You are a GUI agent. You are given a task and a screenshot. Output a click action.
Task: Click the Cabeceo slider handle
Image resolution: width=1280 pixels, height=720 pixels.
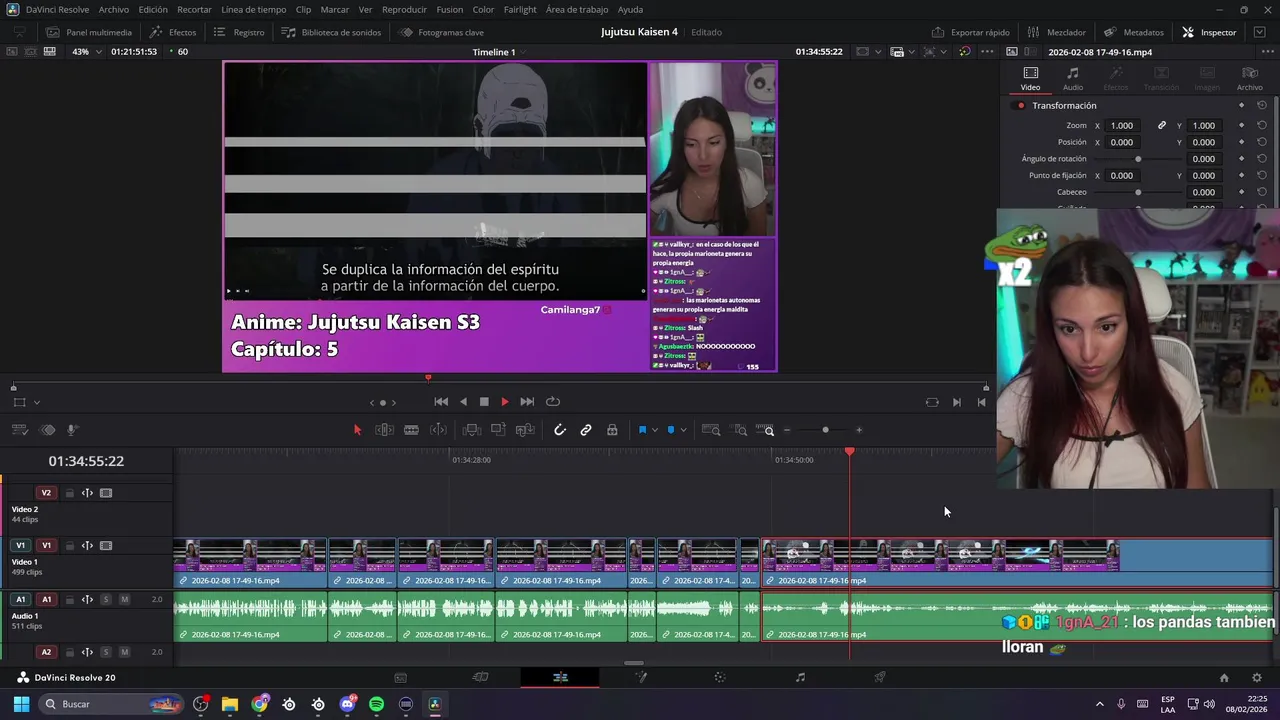1138,192
